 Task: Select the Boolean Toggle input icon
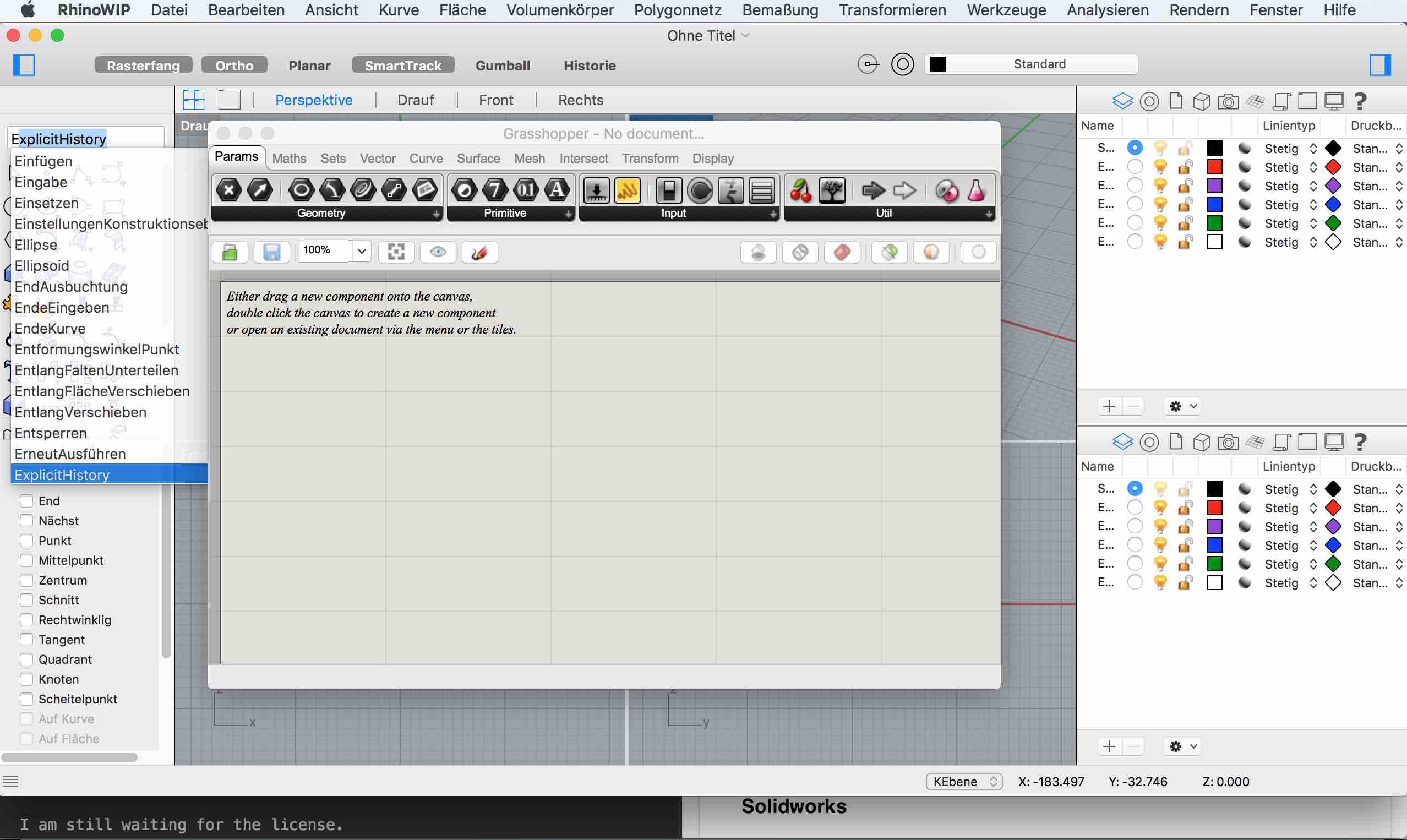click(669, 191)
